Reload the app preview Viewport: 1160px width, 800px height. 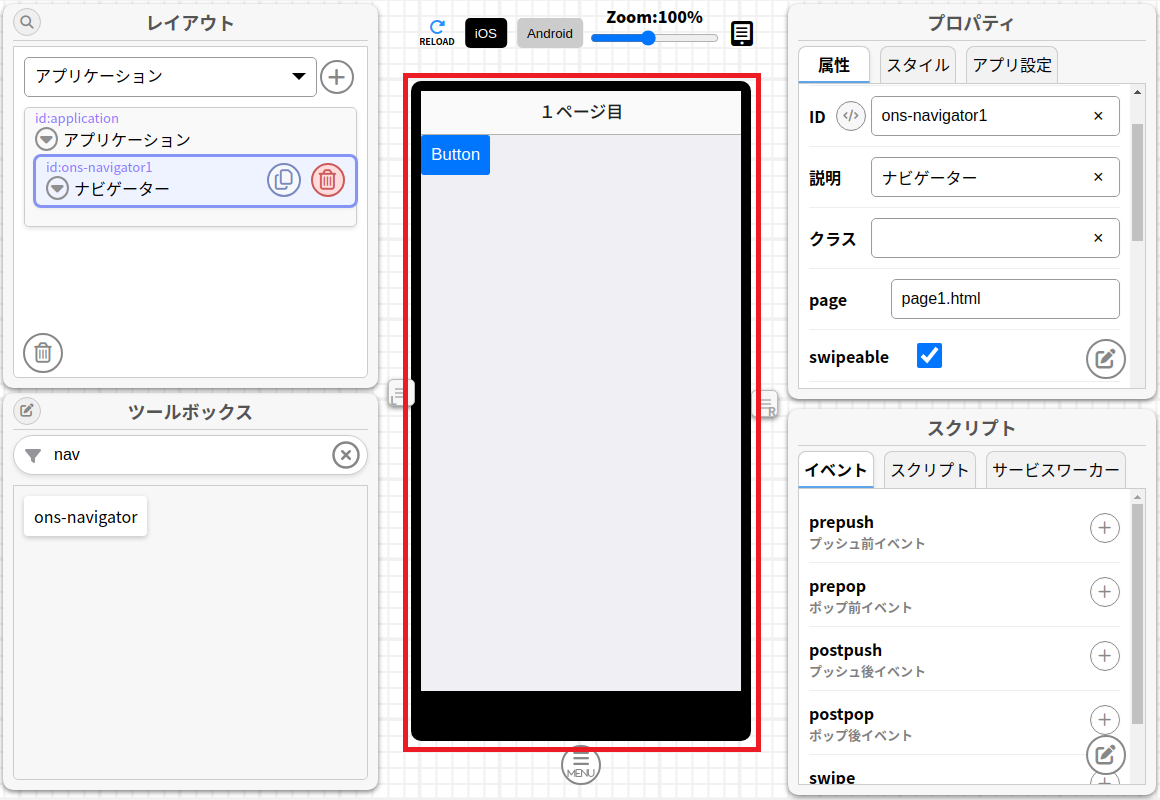(x=437, y=30)
